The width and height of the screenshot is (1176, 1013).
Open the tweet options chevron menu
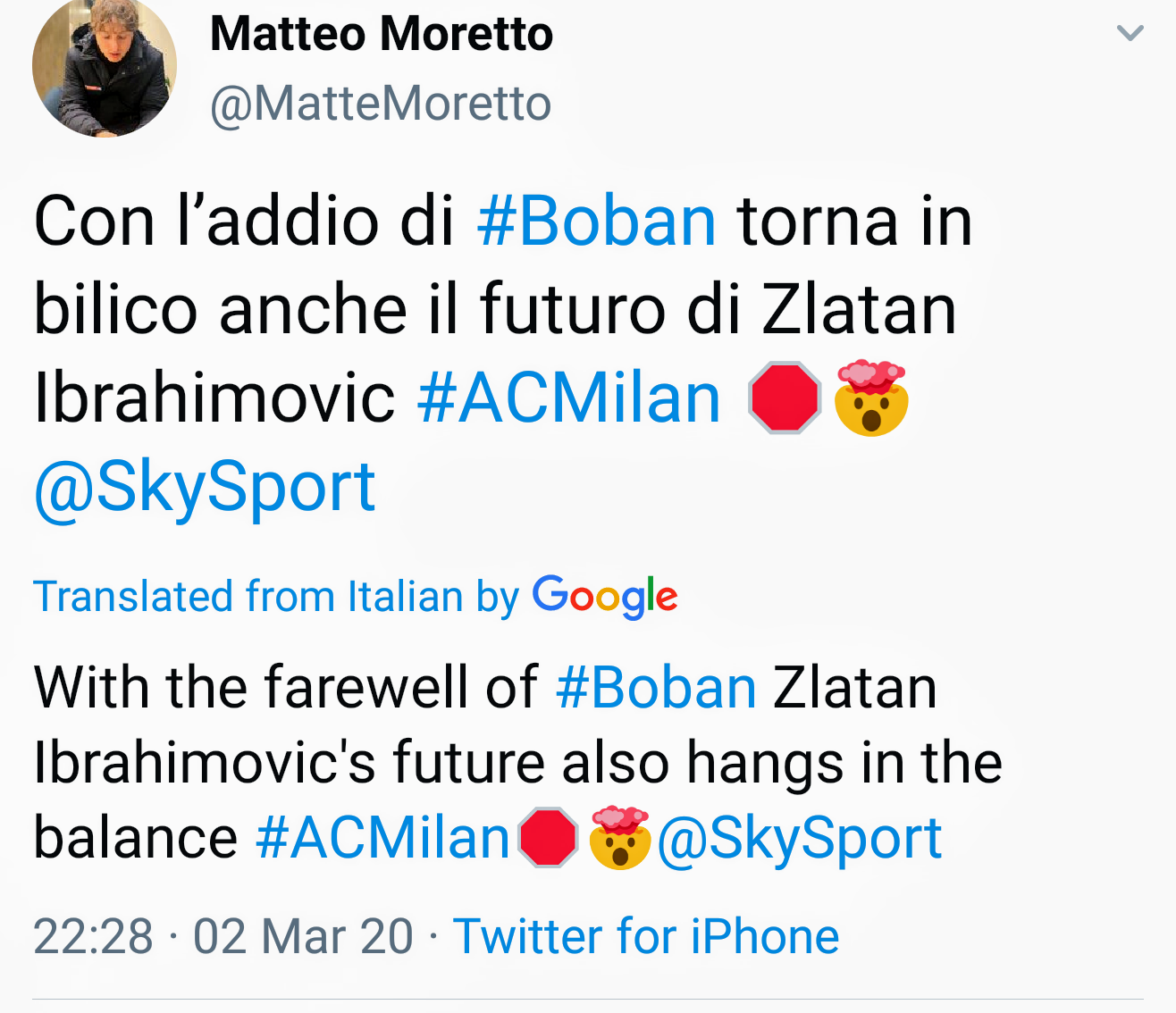click(1130, 34)
